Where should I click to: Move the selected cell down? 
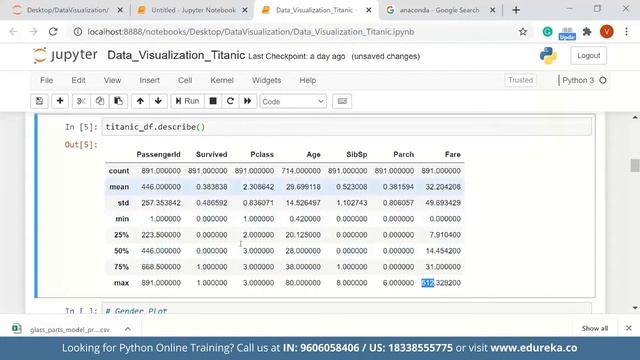[158, 101]
